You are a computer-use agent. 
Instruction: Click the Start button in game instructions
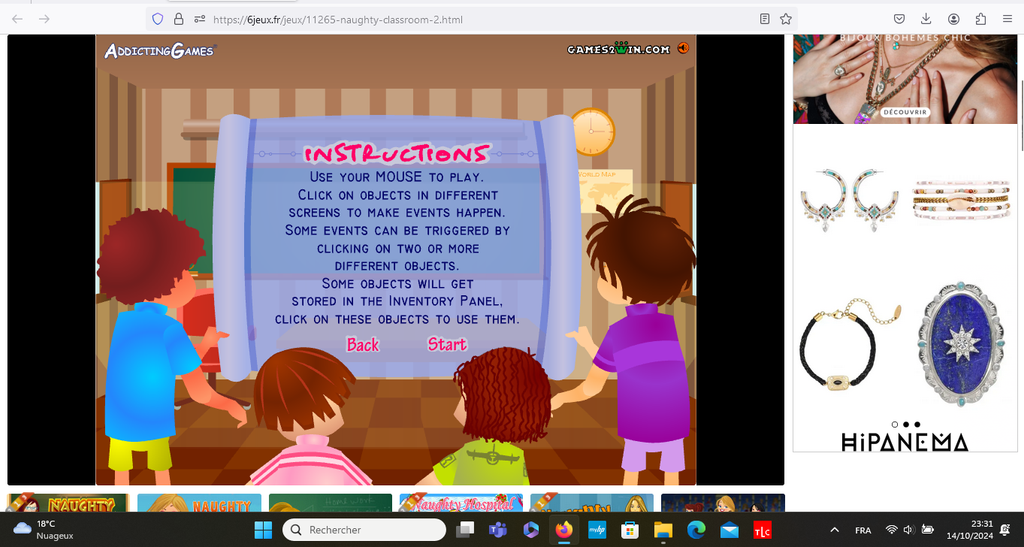click(x=447, y=344)
